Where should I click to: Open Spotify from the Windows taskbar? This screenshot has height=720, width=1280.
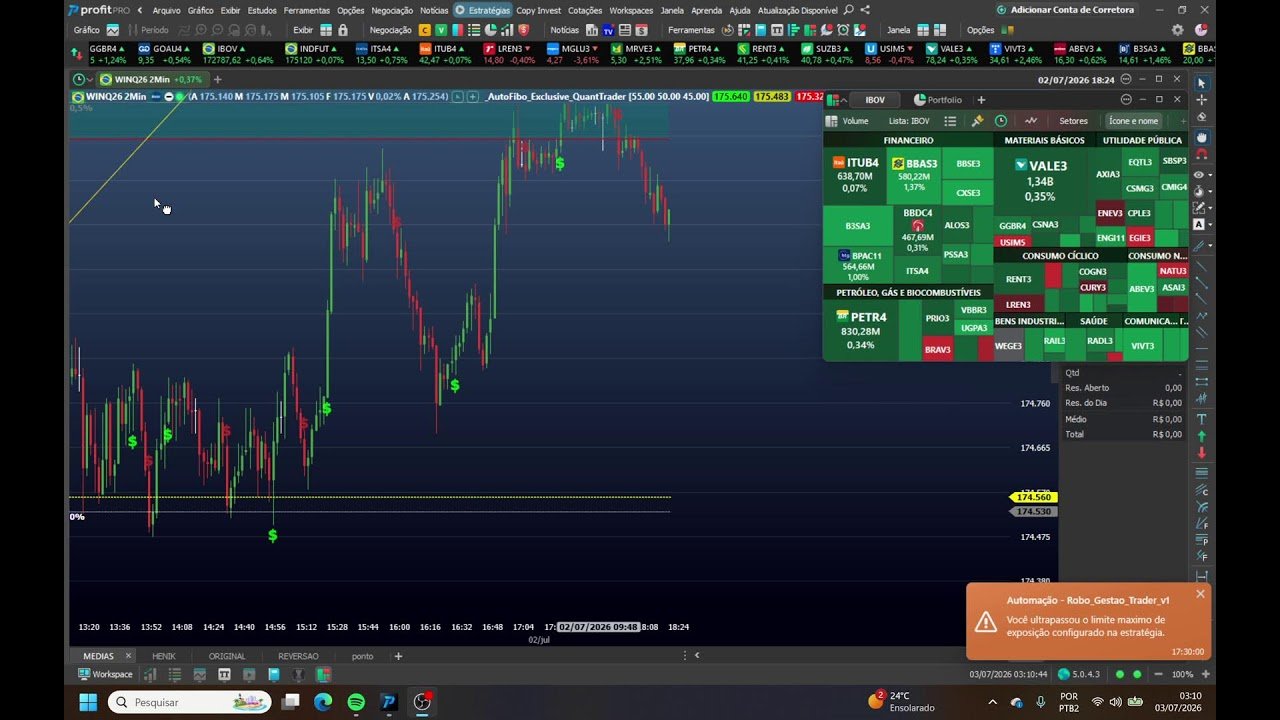356,702
